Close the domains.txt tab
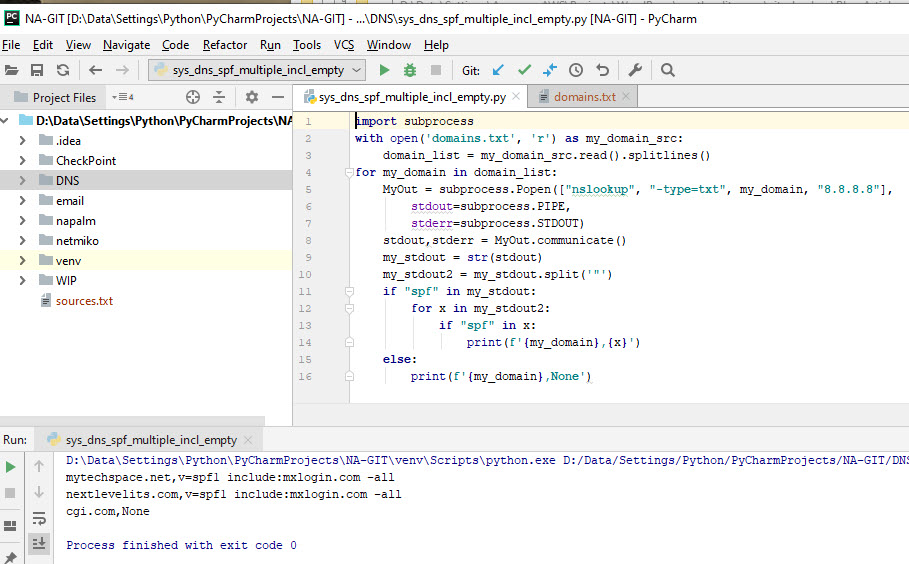This screenshot has height=564, width=909. tap(626, 96)
